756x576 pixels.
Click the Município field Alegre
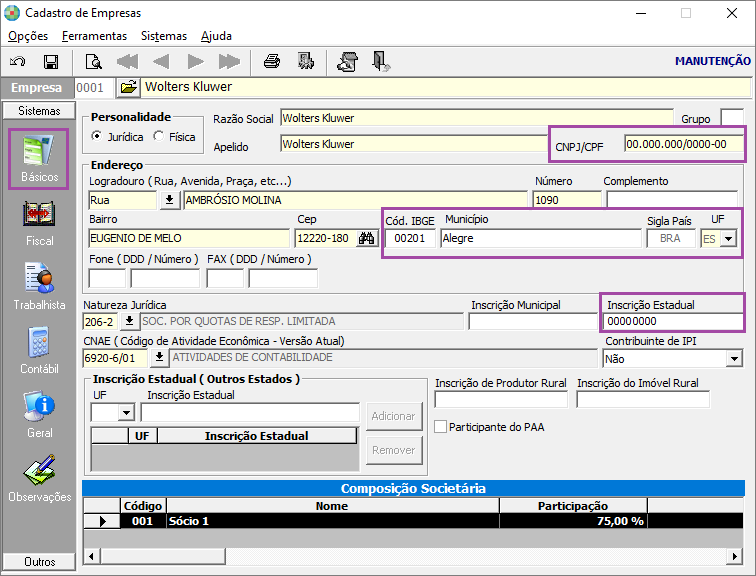(540, 238)
